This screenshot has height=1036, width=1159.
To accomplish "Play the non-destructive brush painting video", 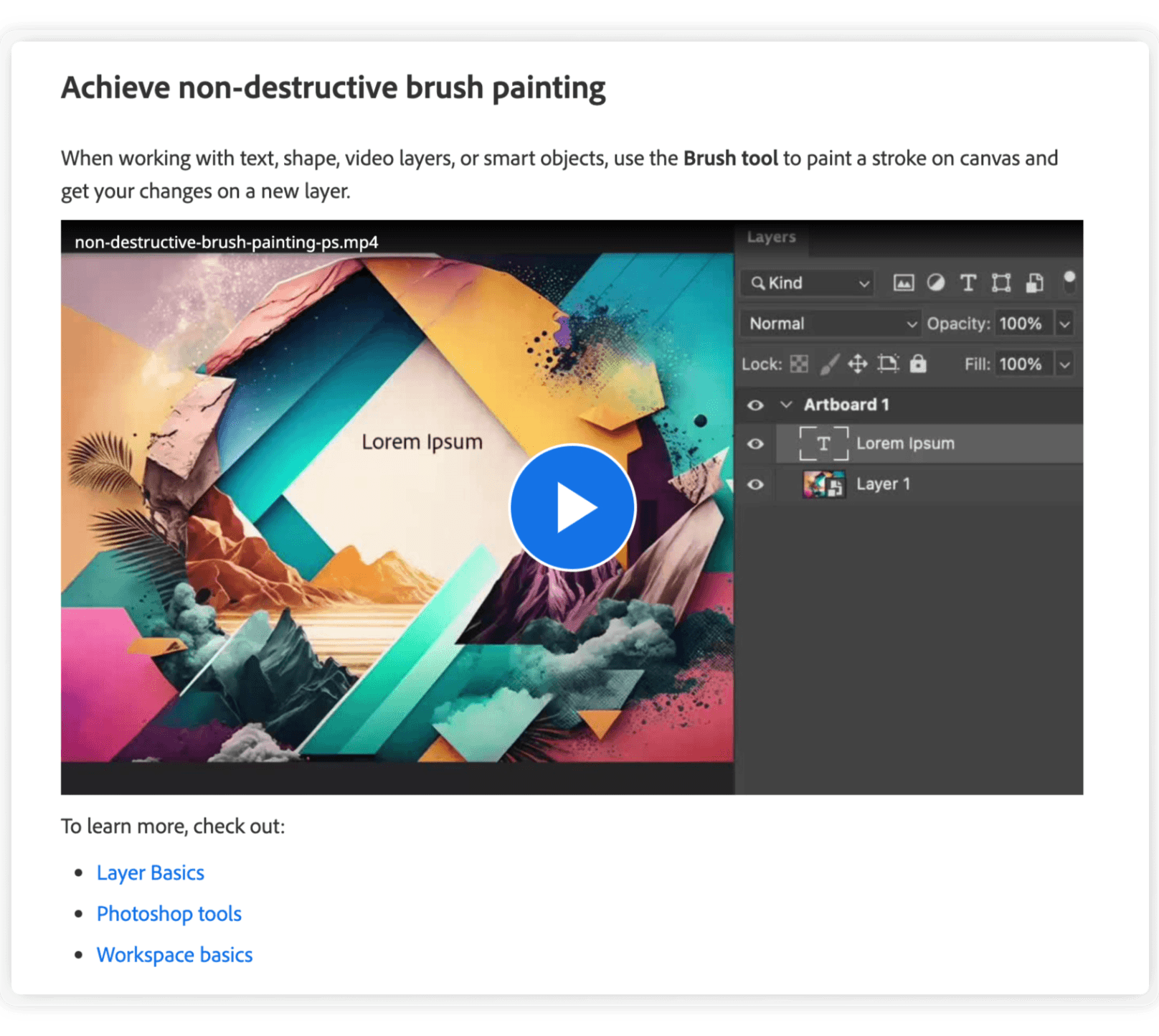I will pyautogui.click(x=572, y=507).
